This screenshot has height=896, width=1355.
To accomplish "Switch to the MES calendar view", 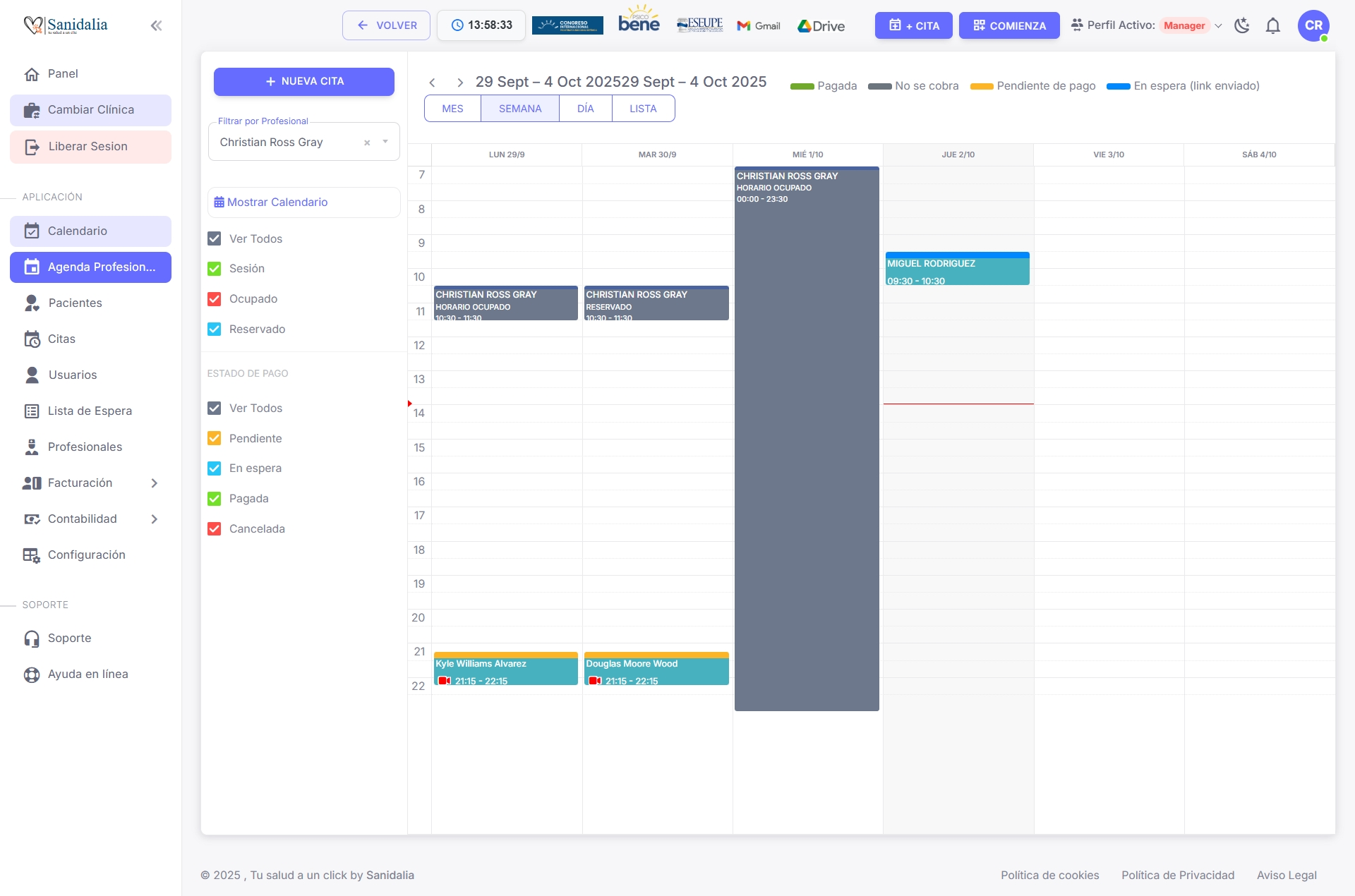I will pos(452,108).
